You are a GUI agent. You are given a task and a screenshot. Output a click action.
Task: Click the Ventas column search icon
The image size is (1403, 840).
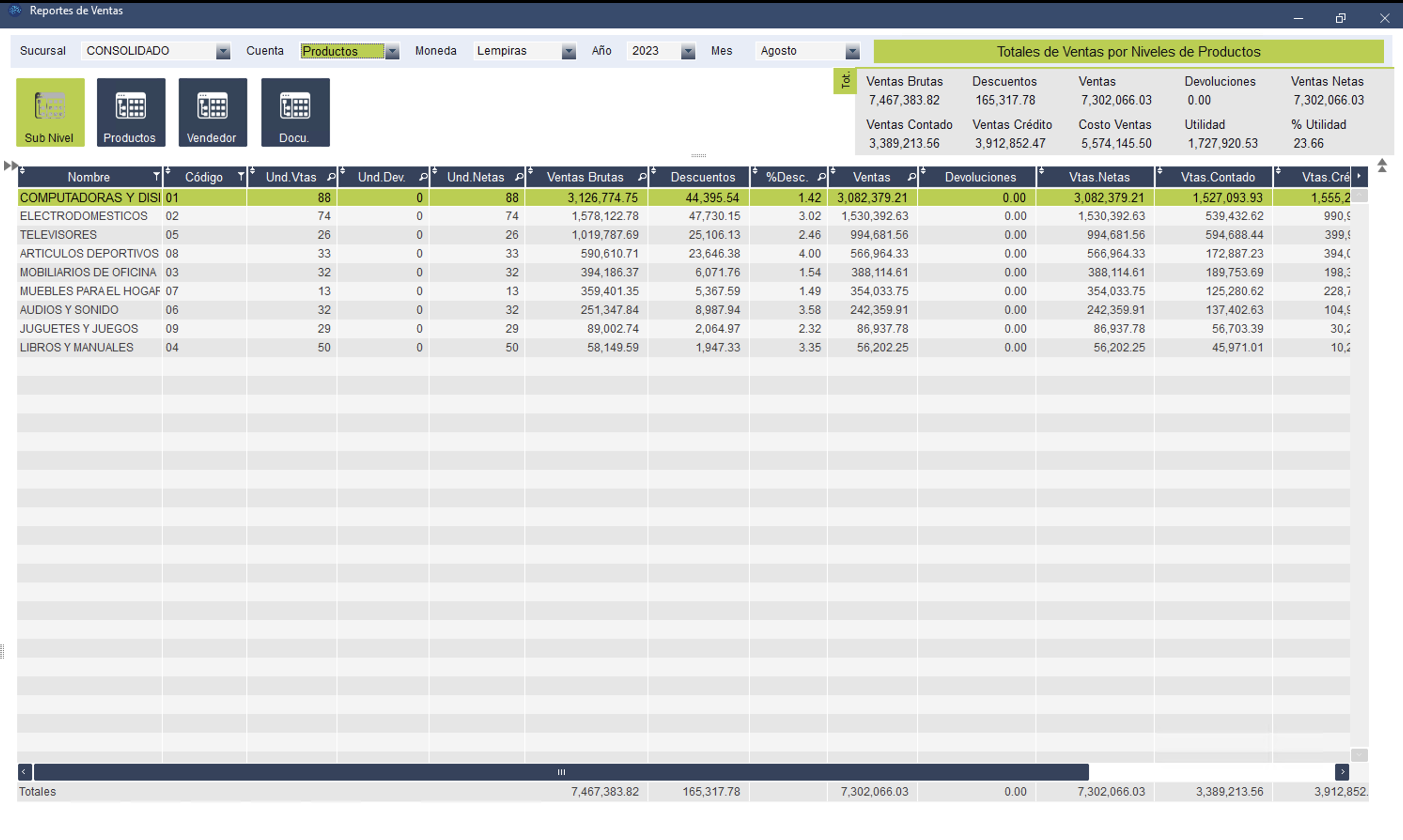(911, 177)
